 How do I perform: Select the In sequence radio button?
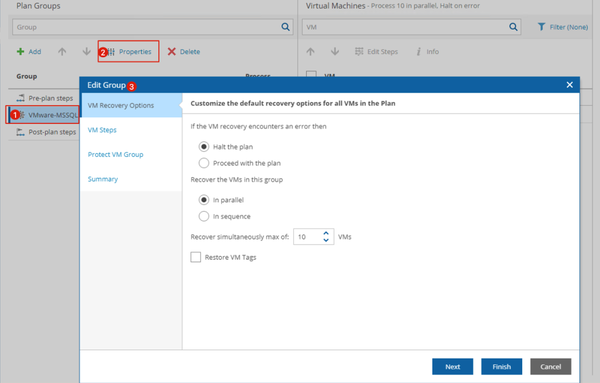coord(204,216)
